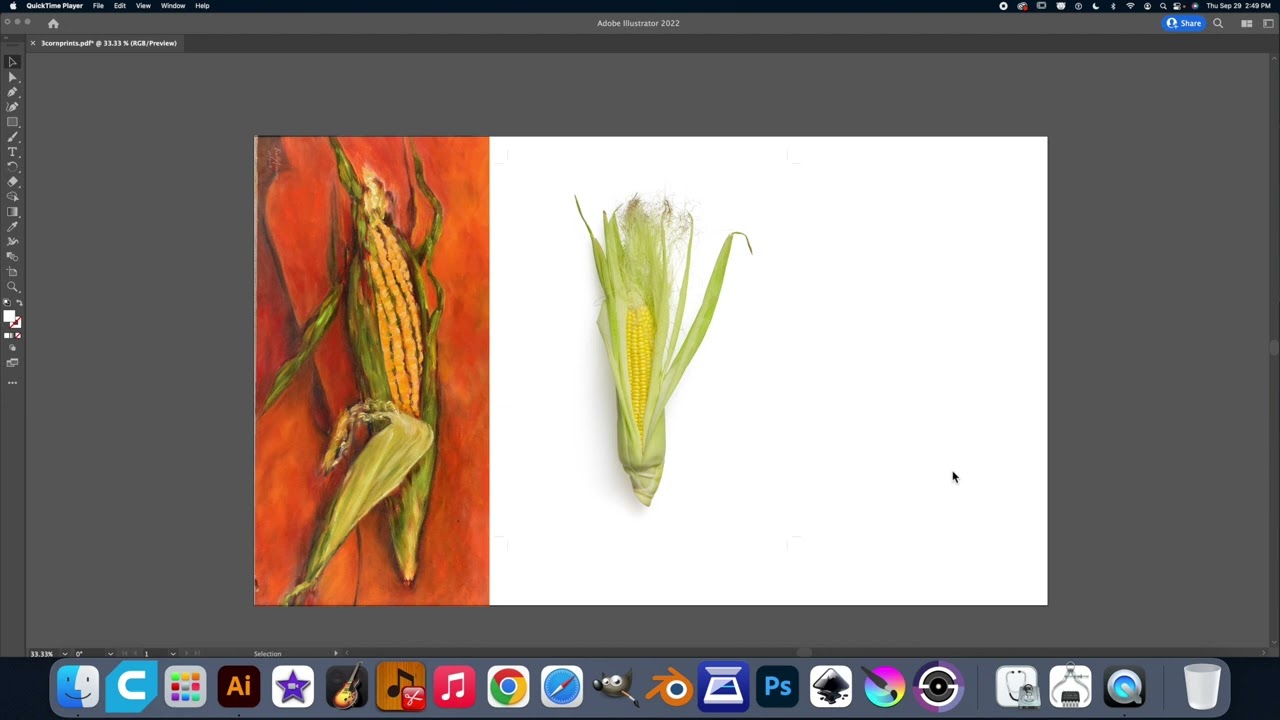Launch Blender from the Dock
Viewport: 1280px width, 720px height.
(x=669, y=687)
